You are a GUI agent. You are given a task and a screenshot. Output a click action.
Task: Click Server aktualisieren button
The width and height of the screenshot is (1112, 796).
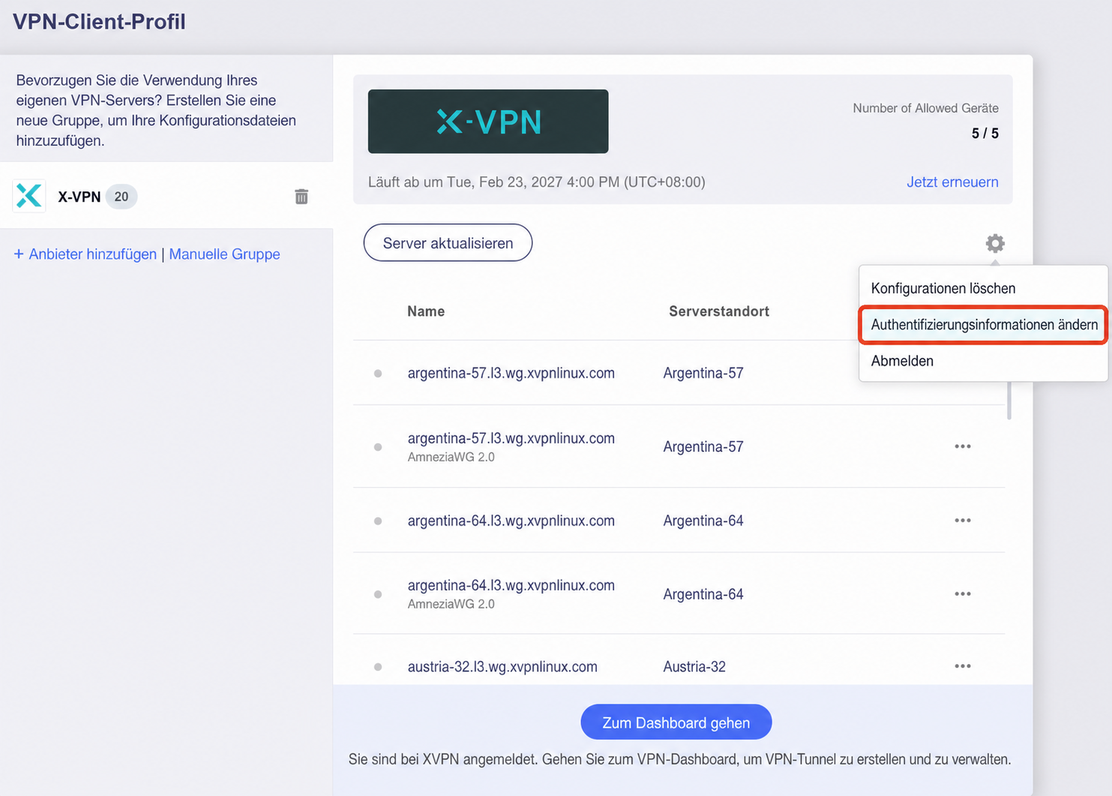447,243
